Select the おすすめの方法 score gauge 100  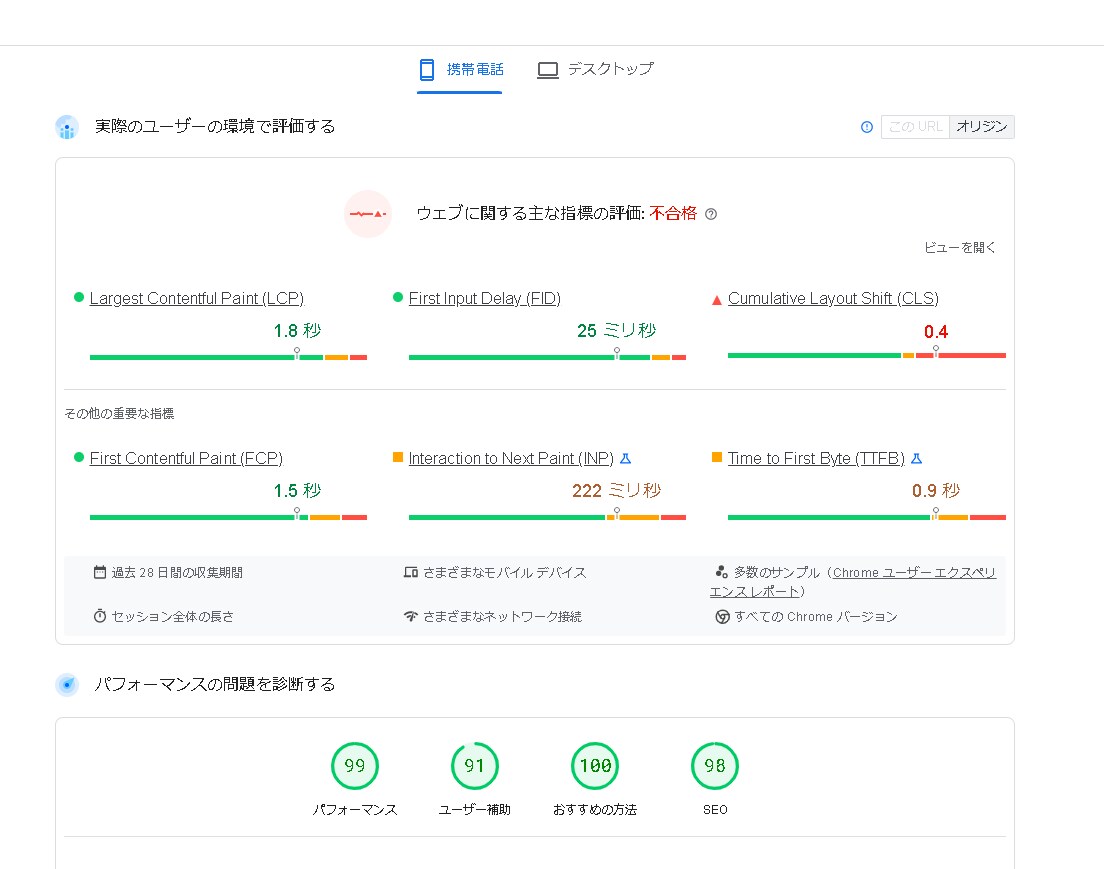tap(595, 765)
